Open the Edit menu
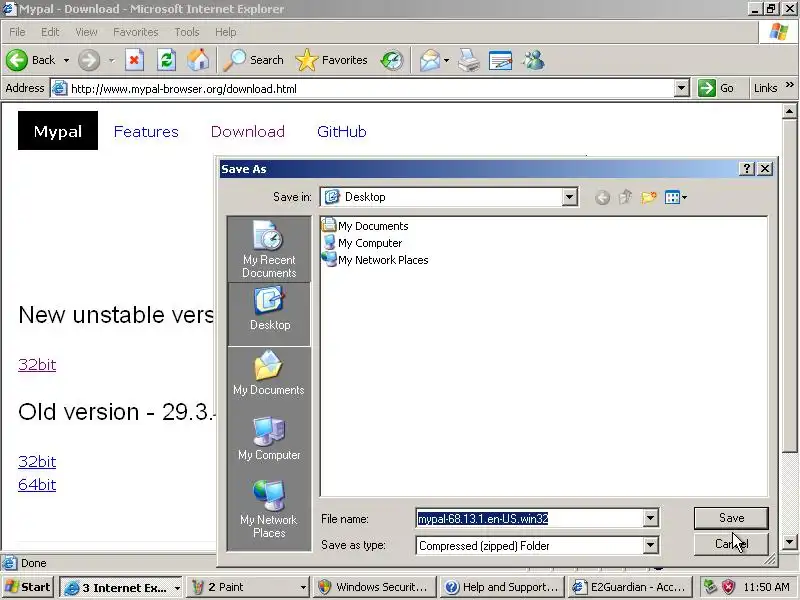This screenshot has height=600, width=800. click(x=50, y=32)
